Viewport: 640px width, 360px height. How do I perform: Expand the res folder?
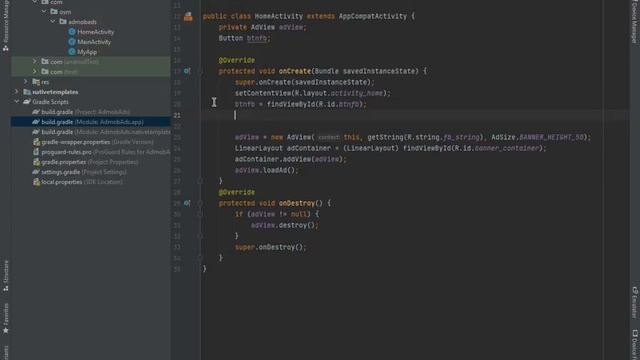(26, 82)
